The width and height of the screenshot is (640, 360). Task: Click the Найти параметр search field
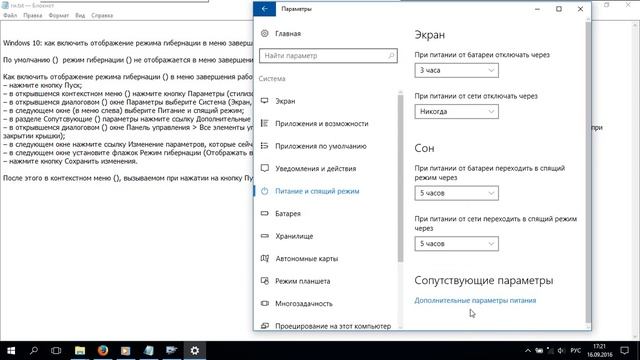pyautogui.click(x=328, y=56)
